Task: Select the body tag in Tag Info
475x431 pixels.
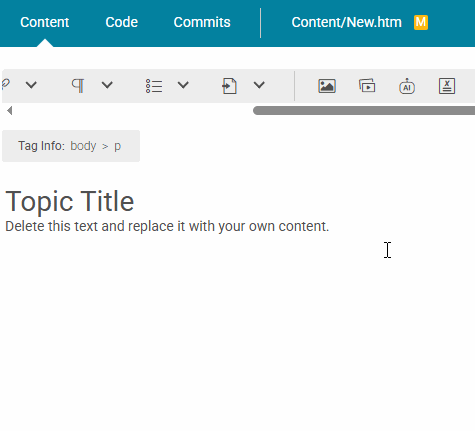Action: pos(83,146)
